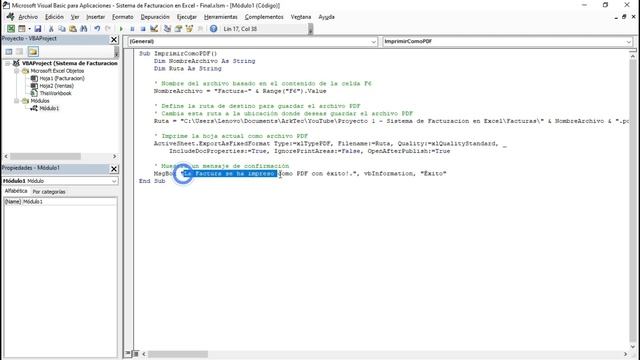
Task: Click the Toolbox icon in toolbar
Action: [x=200, y=29]
